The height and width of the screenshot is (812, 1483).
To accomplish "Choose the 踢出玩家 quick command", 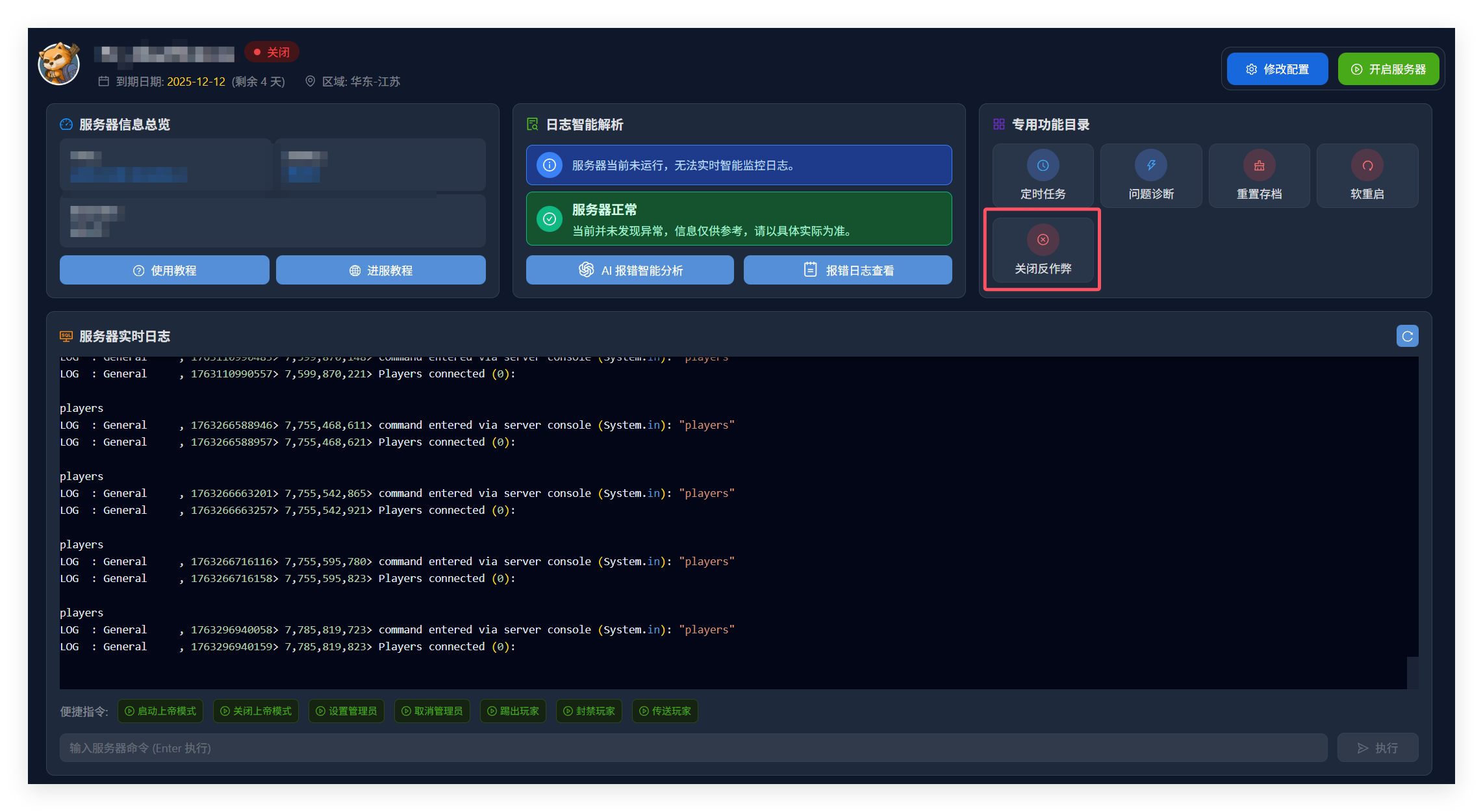I will tap(513, 711).
